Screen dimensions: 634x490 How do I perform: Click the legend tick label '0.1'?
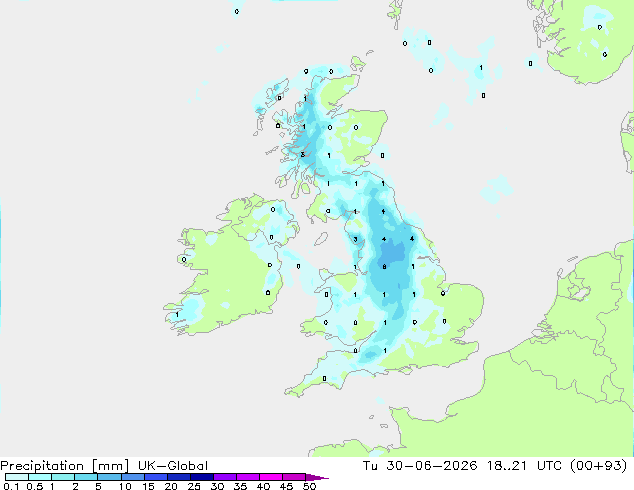[11, 486]
